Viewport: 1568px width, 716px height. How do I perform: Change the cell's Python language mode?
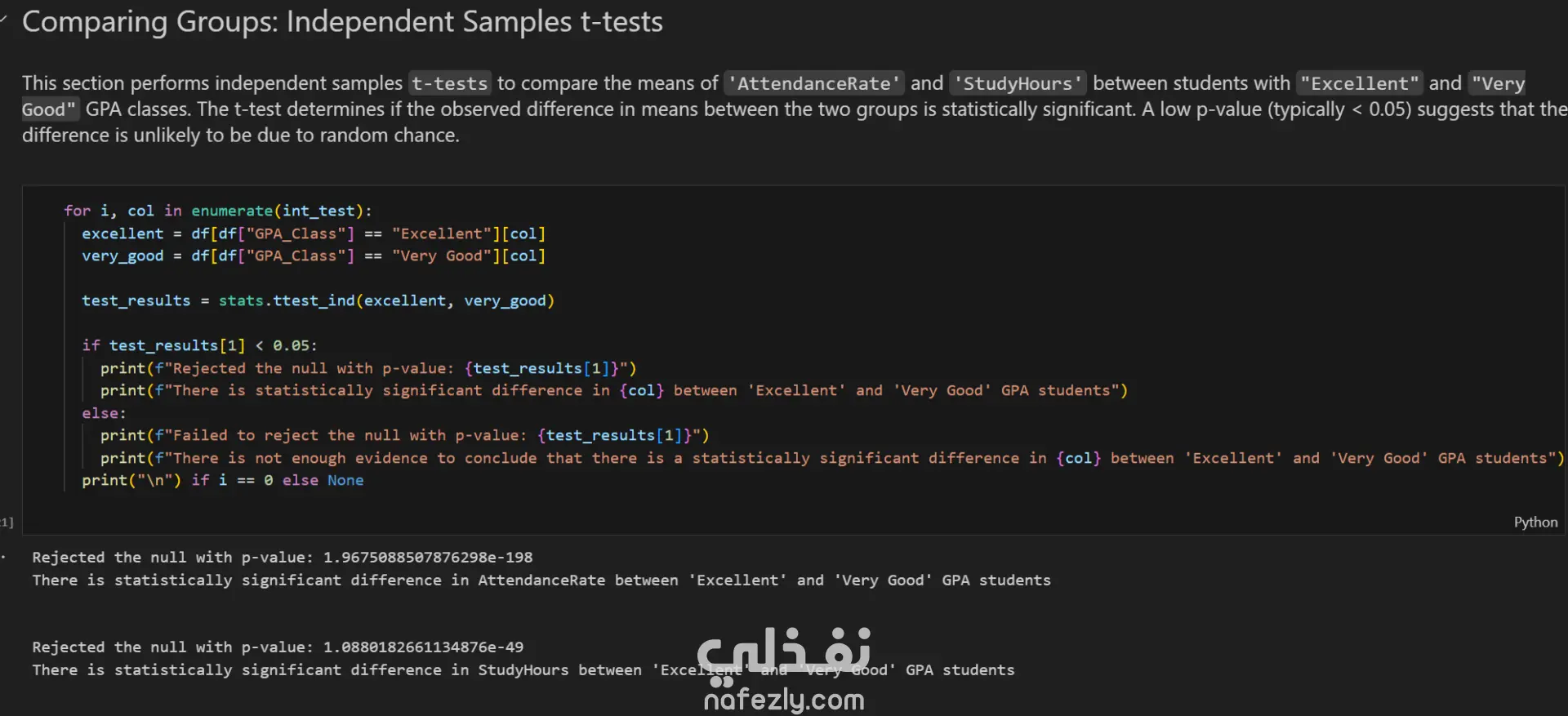coord(1535,523)
